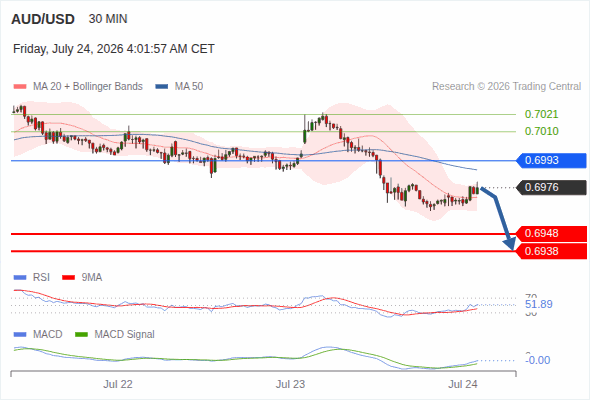
Task: Click the MACD Signal green legend swatch
Action: click(x=81, y=335)
